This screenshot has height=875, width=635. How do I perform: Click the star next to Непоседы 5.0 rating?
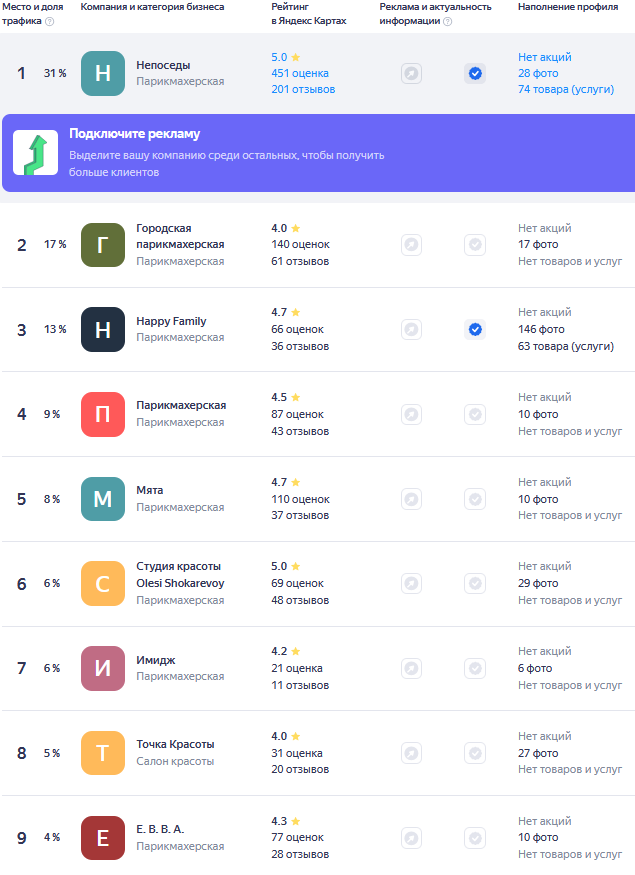pos(296,57)
